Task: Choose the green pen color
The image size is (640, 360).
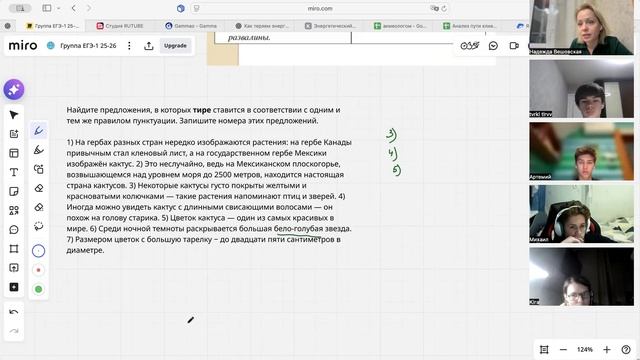Action: (38, 289)
